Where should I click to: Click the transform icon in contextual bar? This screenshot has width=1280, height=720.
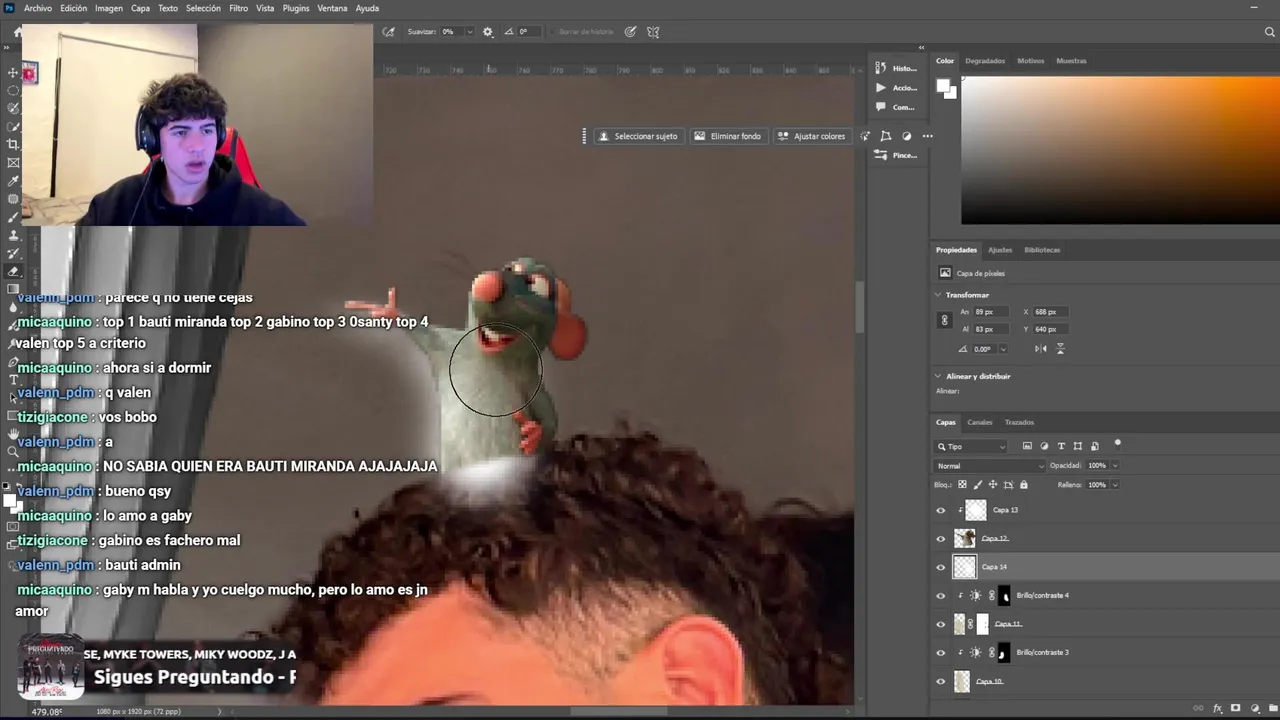[886, 136]
